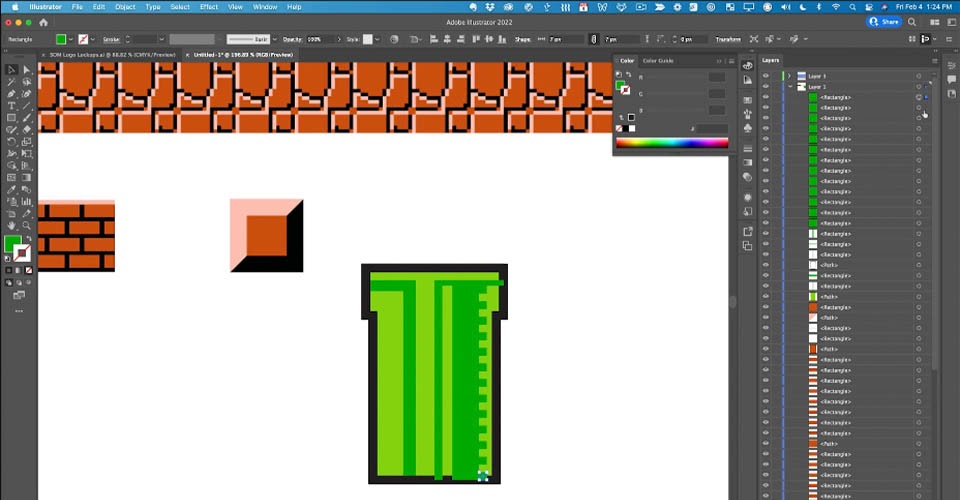Open the File menu
The height and width of the screenshot is (500, 960).
(x=77, y=7)
